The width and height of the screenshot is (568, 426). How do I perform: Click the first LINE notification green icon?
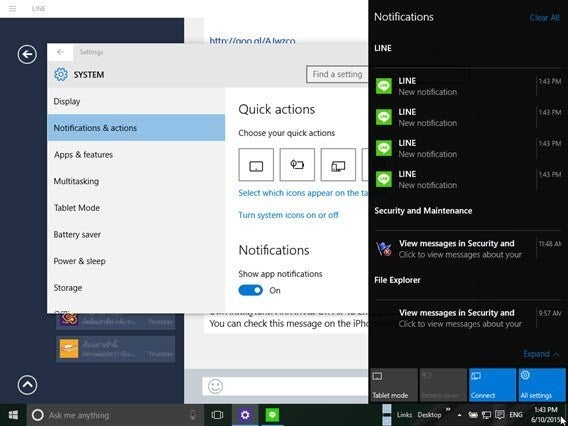coord(384,86)
